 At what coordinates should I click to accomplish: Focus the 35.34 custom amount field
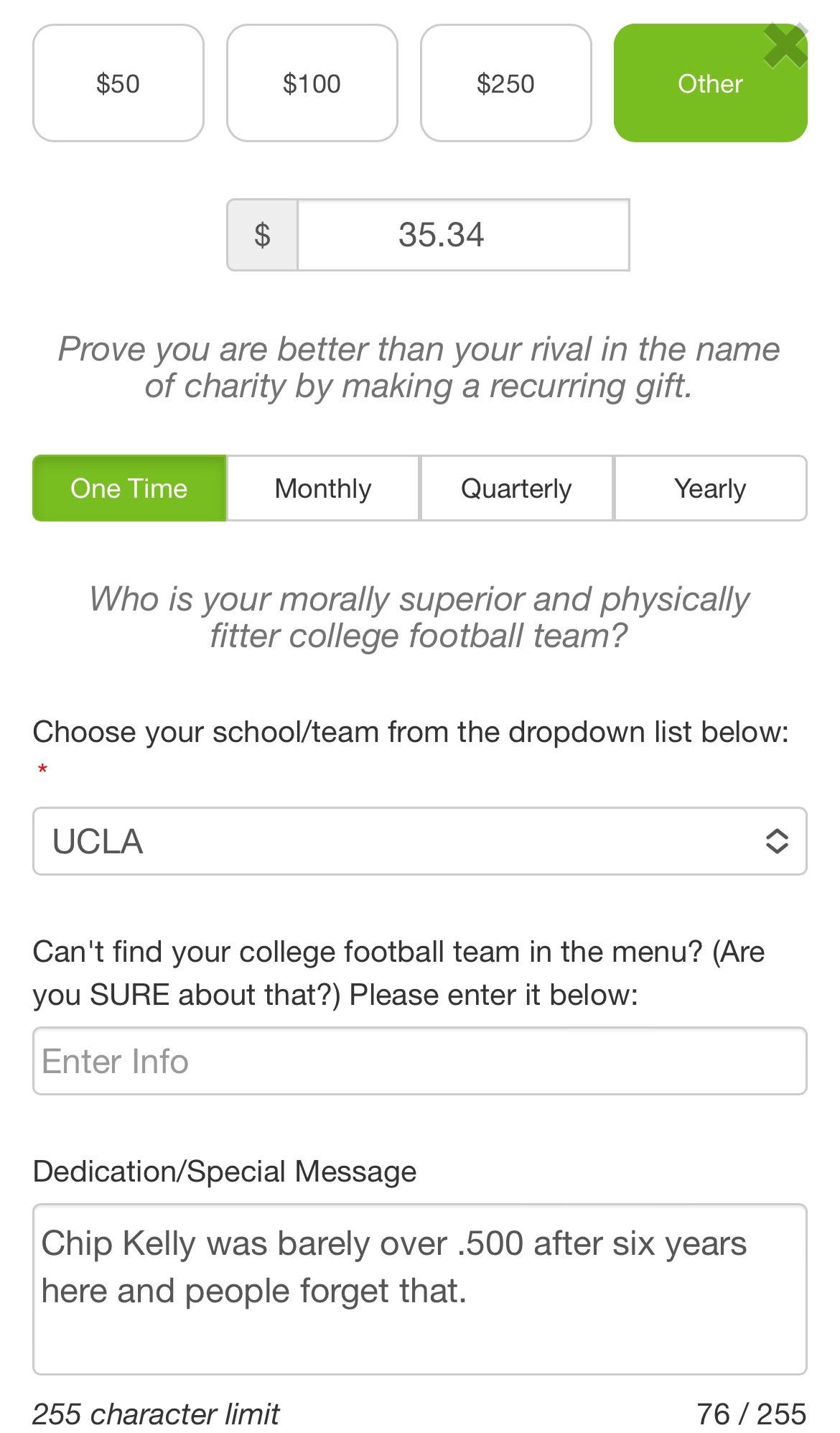click(x=463, y=235)
